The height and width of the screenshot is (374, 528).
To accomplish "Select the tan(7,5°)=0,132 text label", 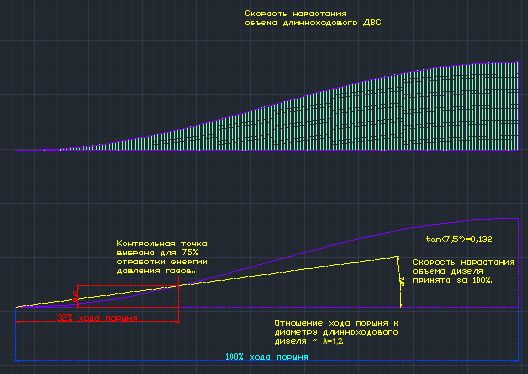I will (x=459, y=239).
